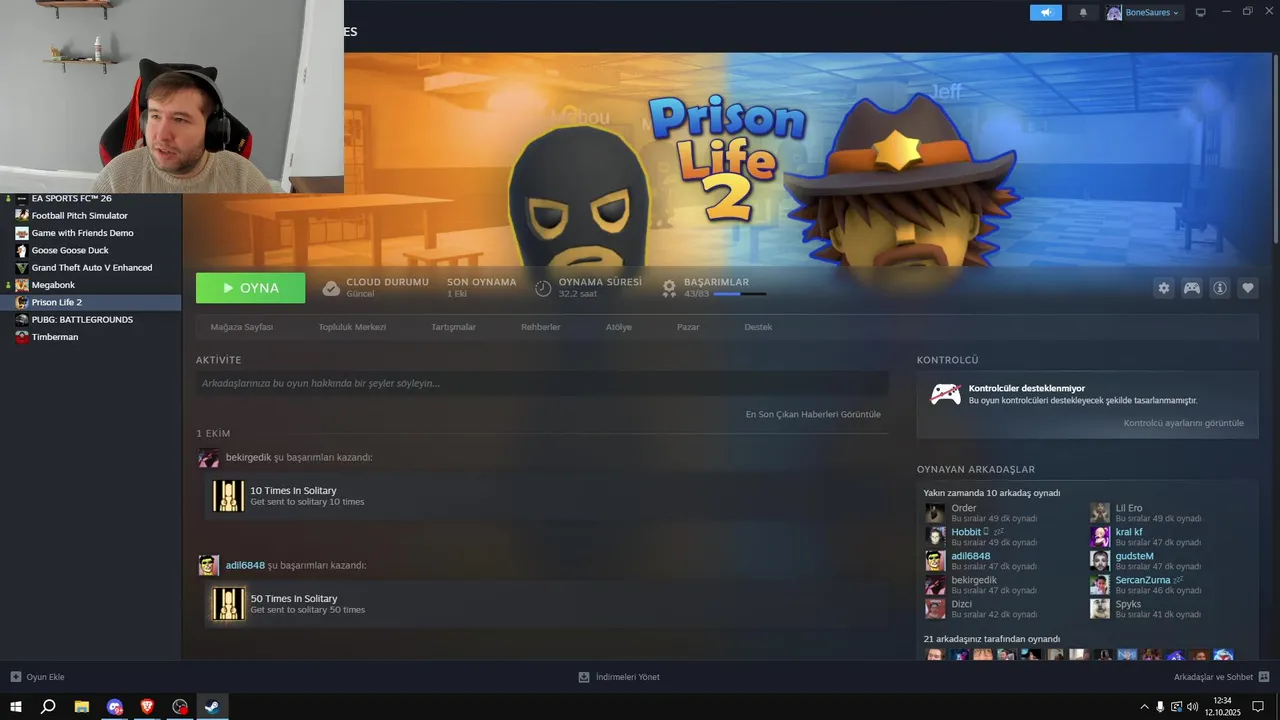Select Grand Theft Auto V Enhanced in library

coord(91,267)
